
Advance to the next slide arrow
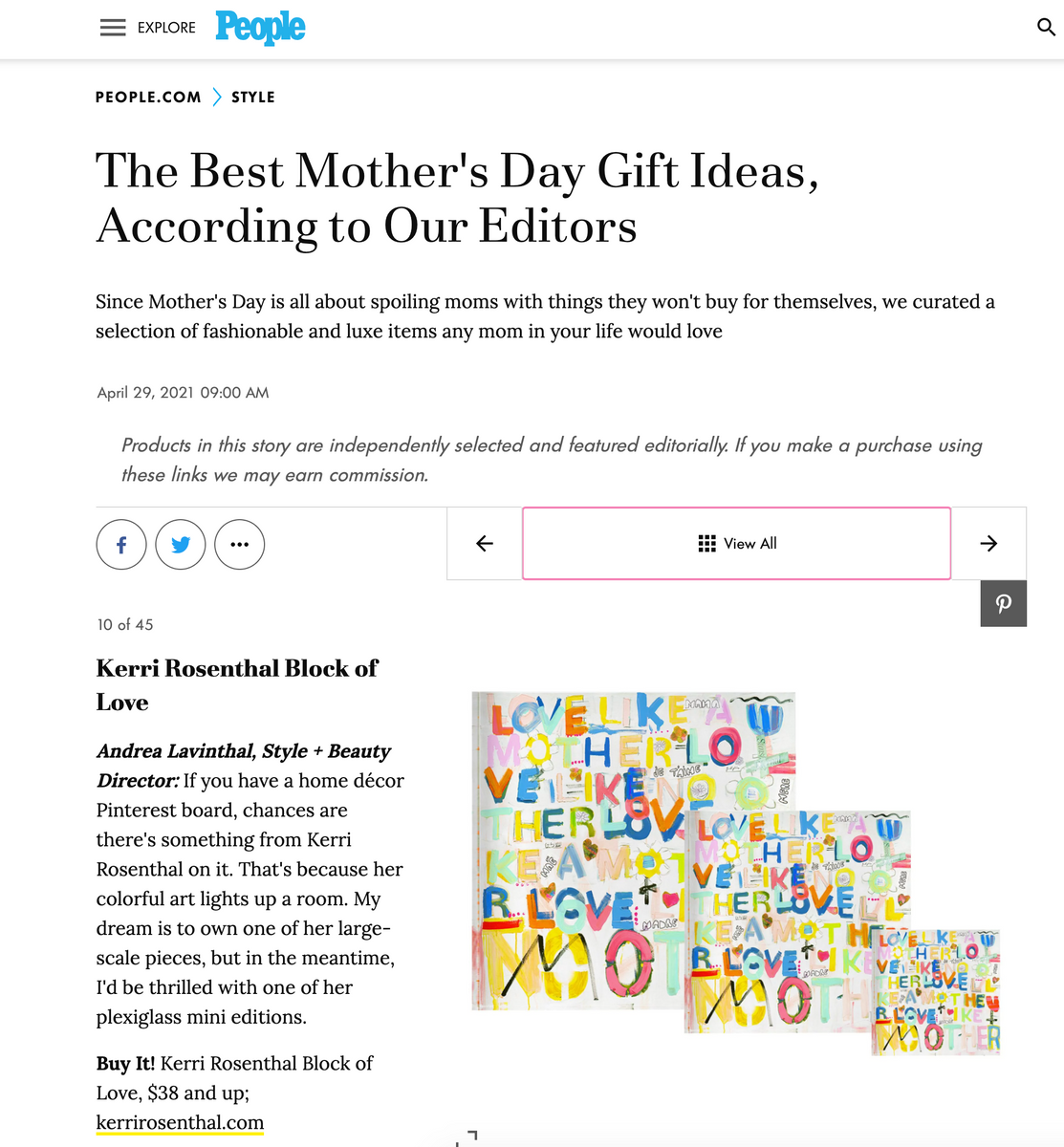[x=988, y=543]
